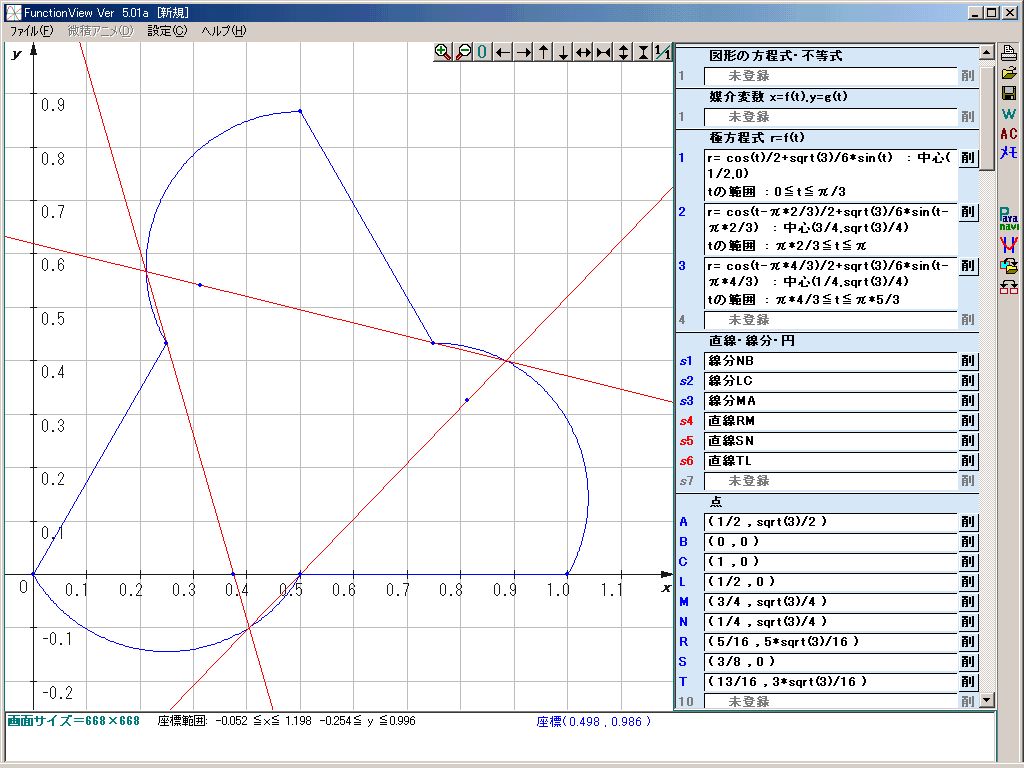The width and height of the screenshot is (1024, 768).
Task: Select the empty s7 未登録 field
Action: pos(831,481)
